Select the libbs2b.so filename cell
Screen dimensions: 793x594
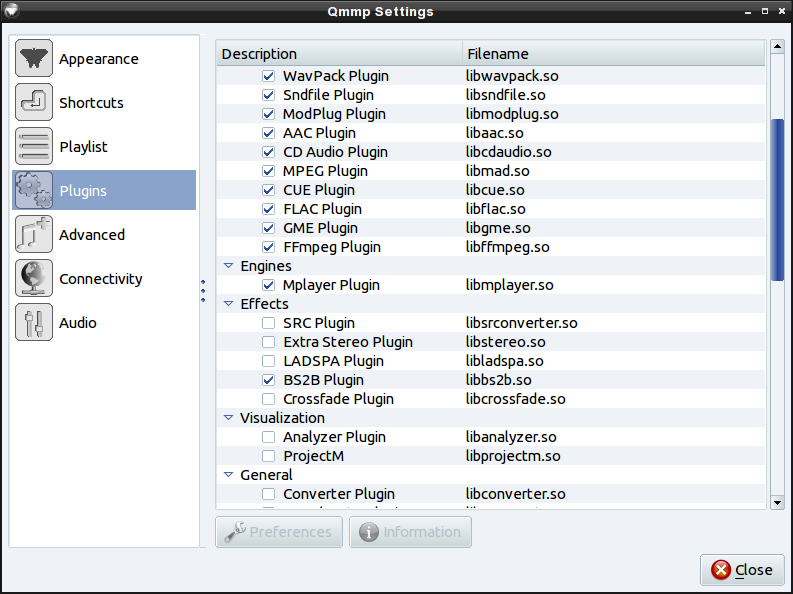click(613, 380)
